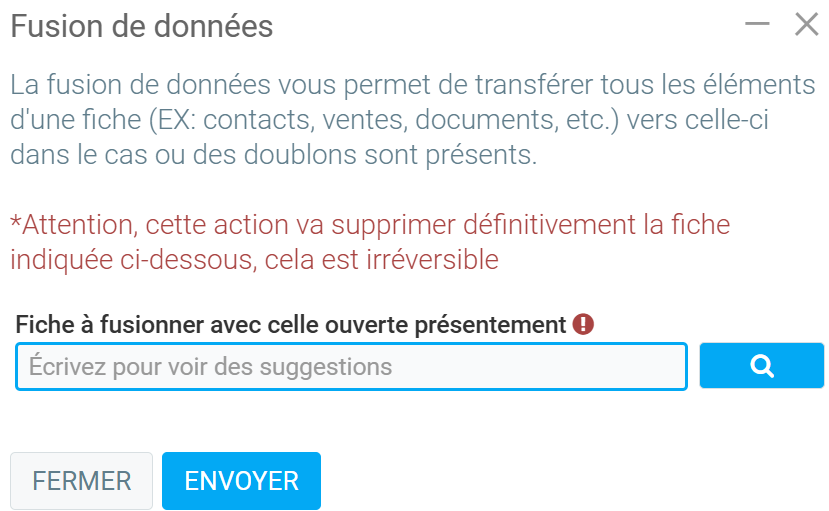Click the FERMER button
The image size is (829, 511).
[81, 481]
